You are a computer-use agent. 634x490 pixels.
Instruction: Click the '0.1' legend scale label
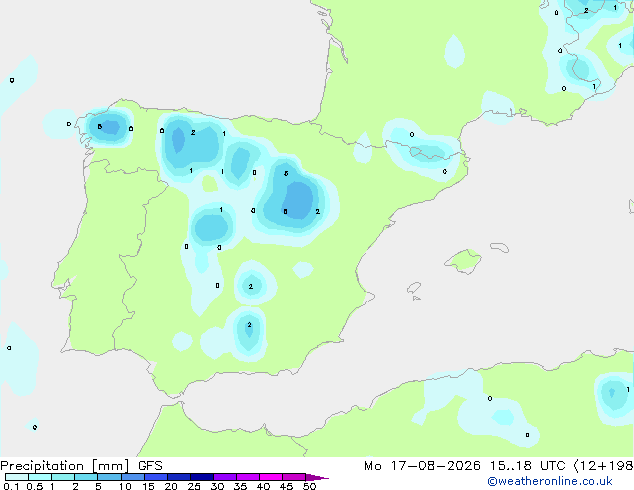(11, 486)
